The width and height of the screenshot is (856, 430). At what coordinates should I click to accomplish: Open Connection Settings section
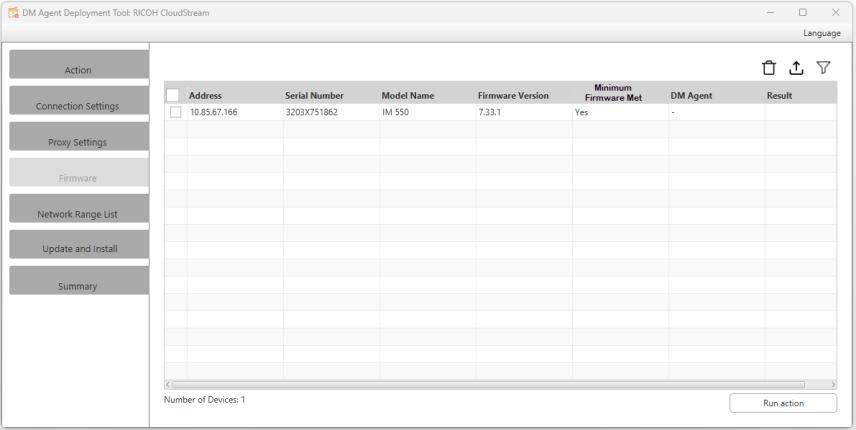coord(78,101)
